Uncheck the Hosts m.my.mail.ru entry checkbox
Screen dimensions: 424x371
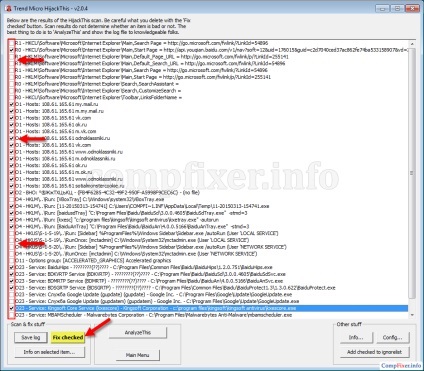[12, 111]
